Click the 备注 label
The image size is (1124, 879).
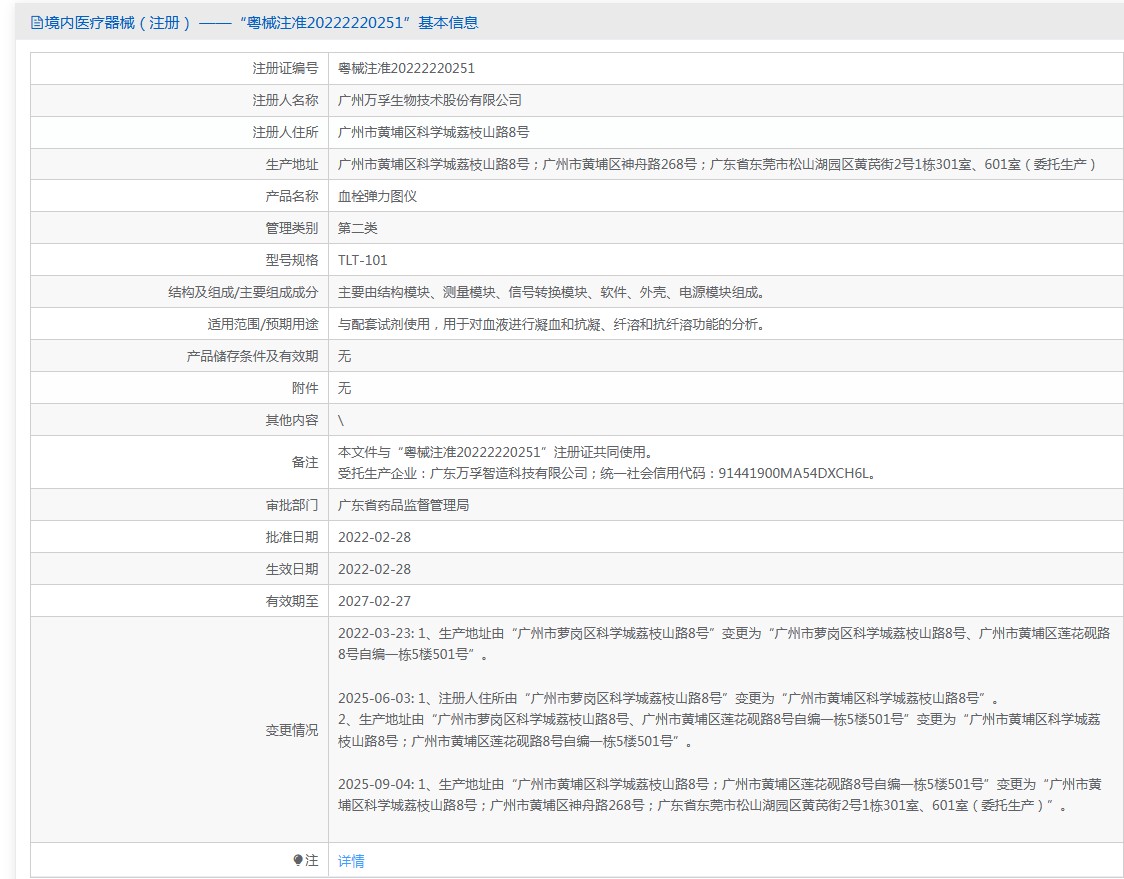pos(305,462)
